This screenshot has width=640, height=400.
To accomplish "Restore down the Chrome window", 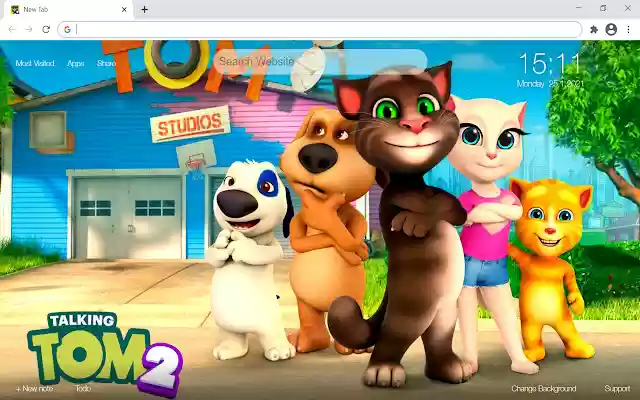I will pos(603,8).
